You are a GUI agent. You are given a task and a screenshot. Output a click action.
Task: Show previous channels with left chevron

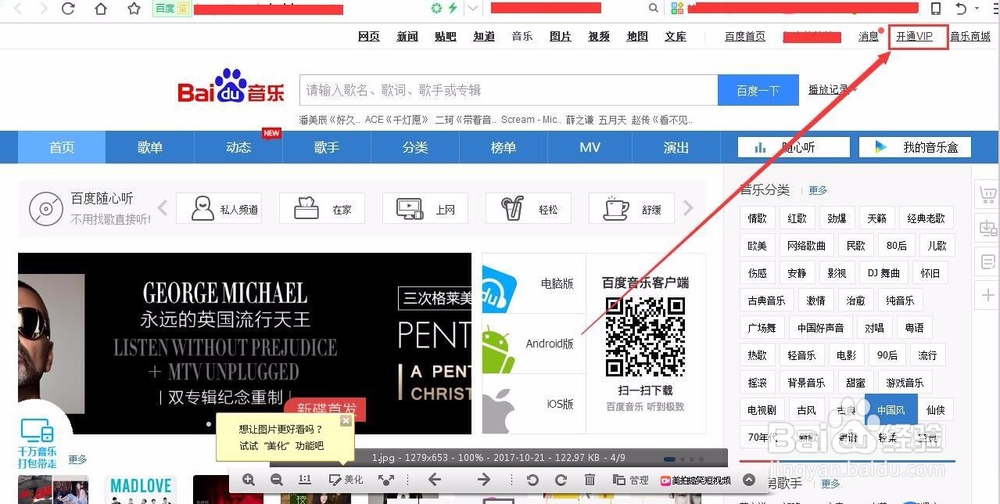pos(163,208)
